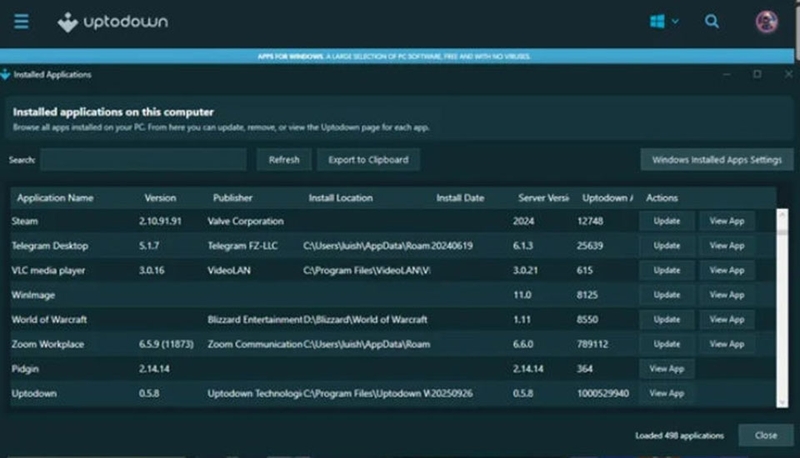The image size is (800, 458).
Task: Sort by Install Location column
Action: point(340,198)
